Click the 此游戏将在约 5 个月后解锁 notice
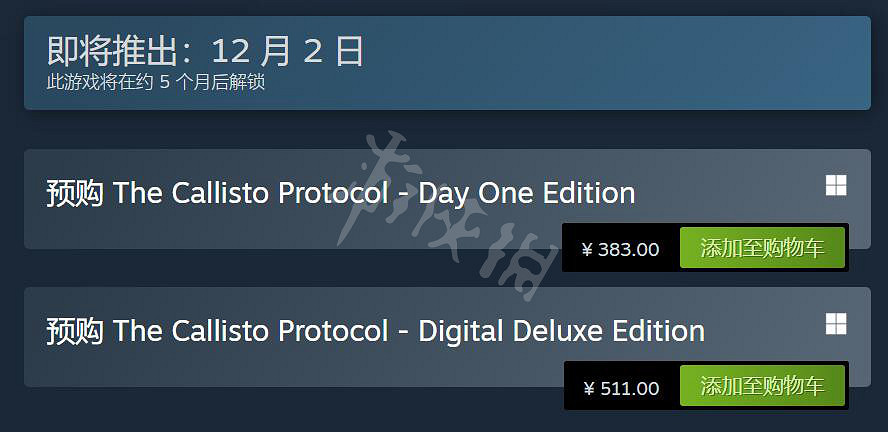Viewport: 888px width, 432px height. 156,82
